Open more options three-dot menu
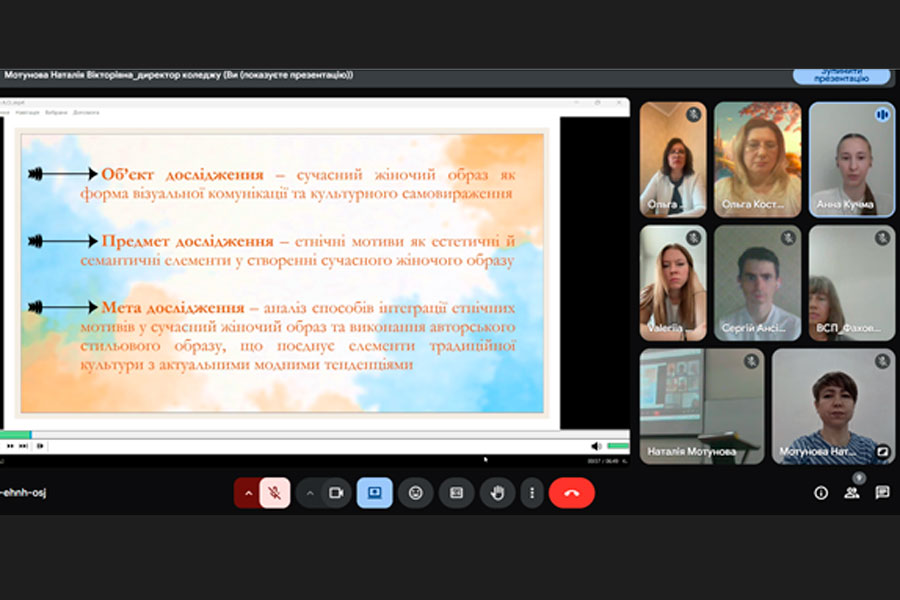 click(x=532, y=493)
